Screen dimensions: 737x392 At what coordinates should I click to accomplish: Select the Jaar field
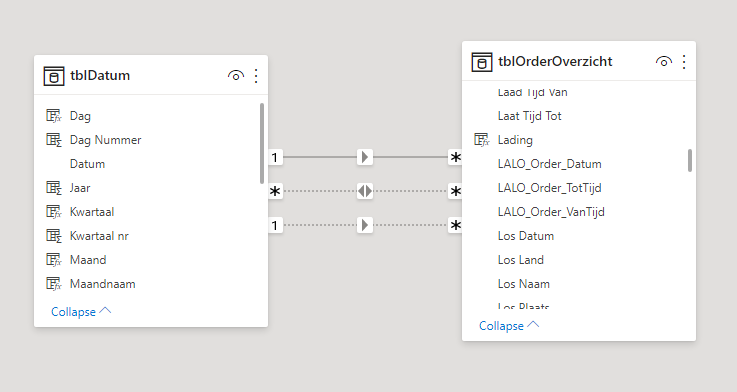(80, 188)
